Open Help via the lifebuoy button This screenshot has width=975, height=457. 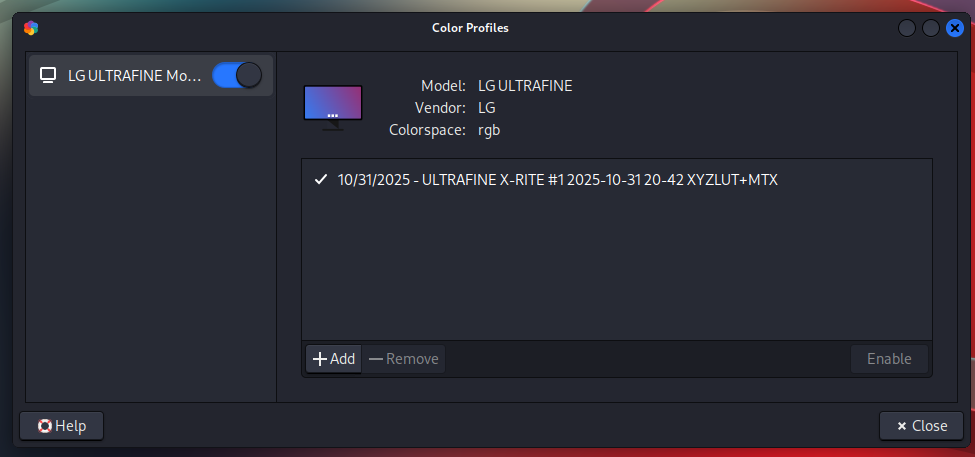(62, 426)
